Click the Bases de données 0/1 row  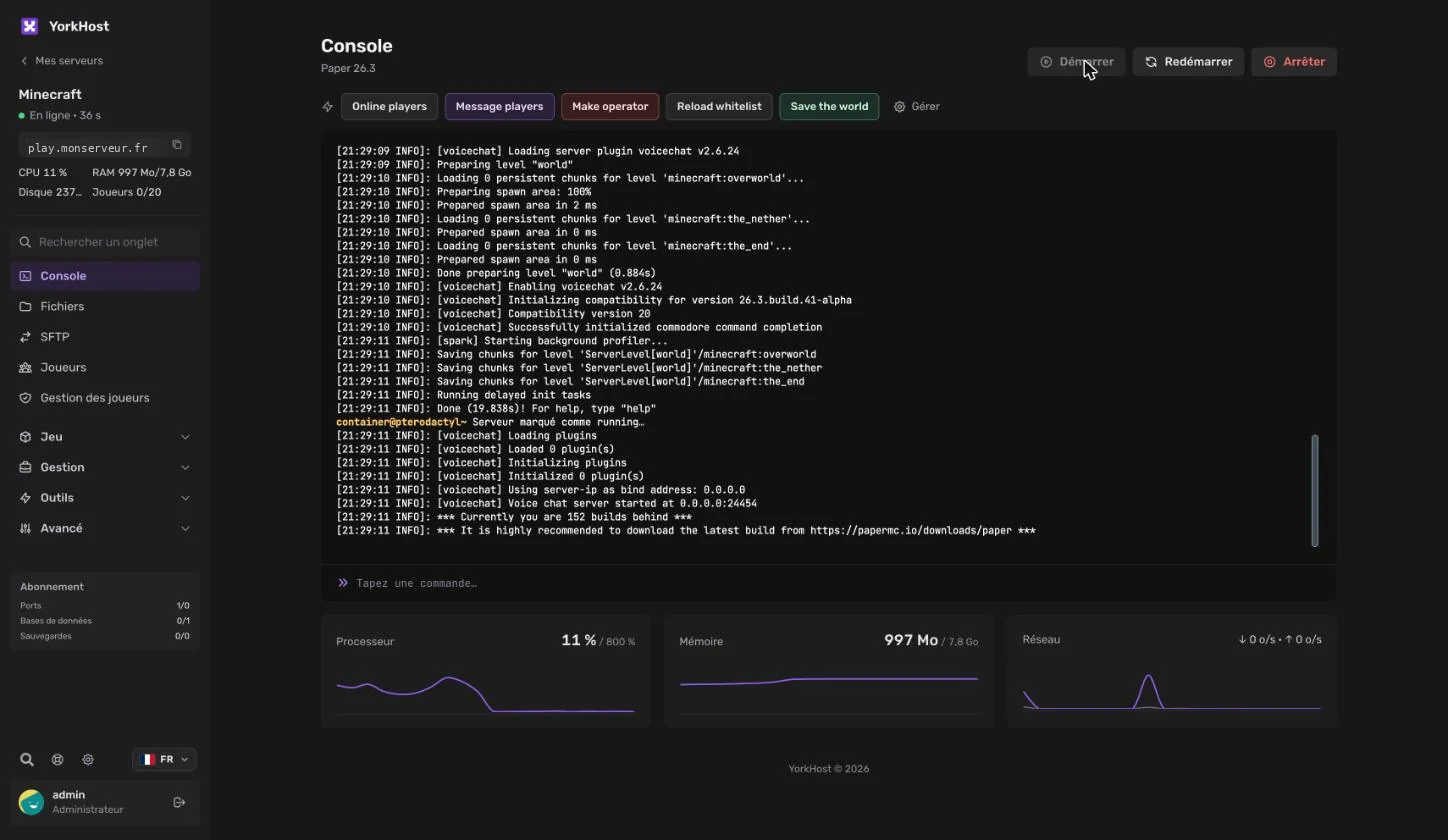click(105, 621)
